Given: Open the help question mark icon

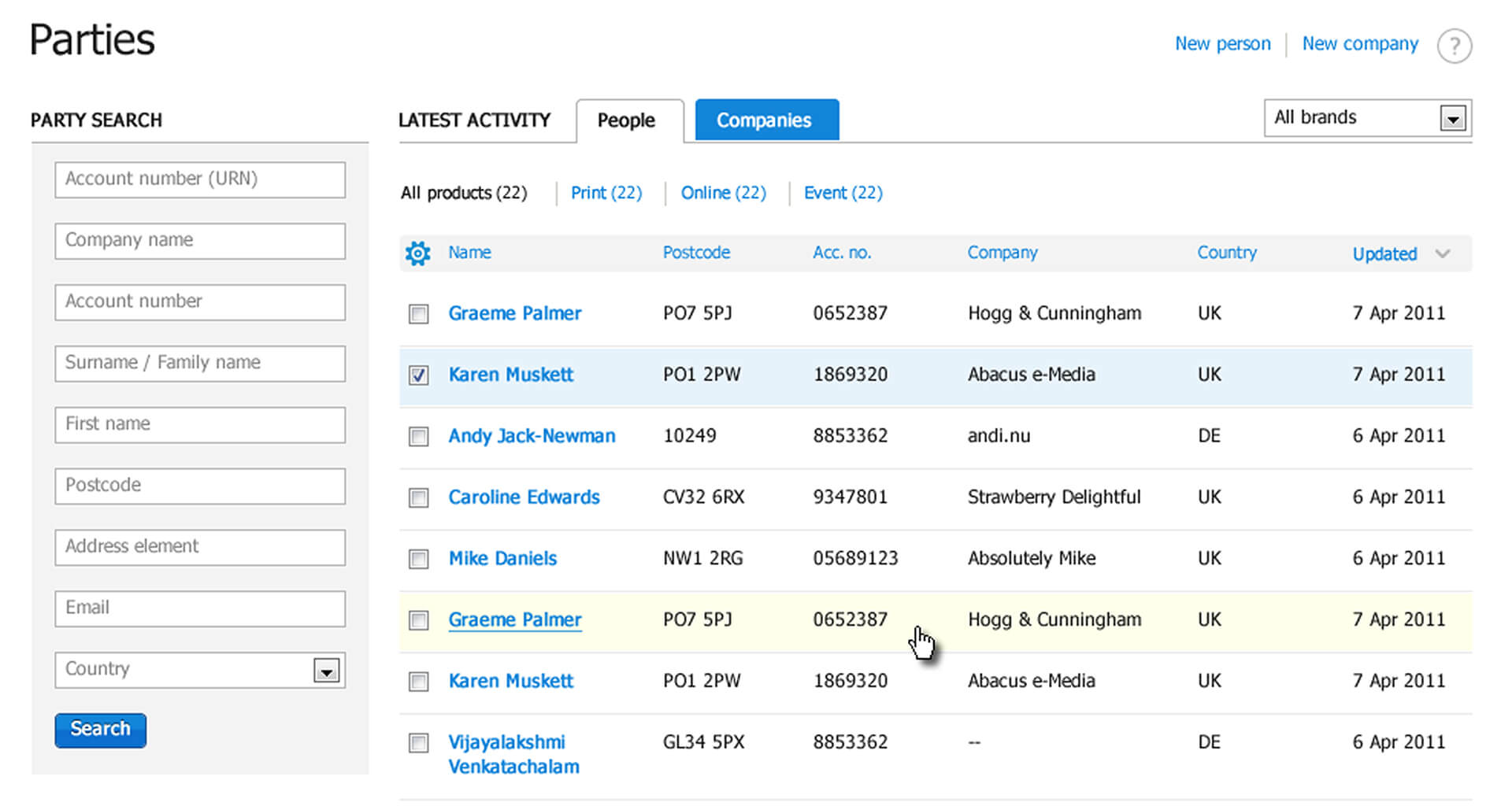Looking at the screenshot, I should [x=1454, y=46].
